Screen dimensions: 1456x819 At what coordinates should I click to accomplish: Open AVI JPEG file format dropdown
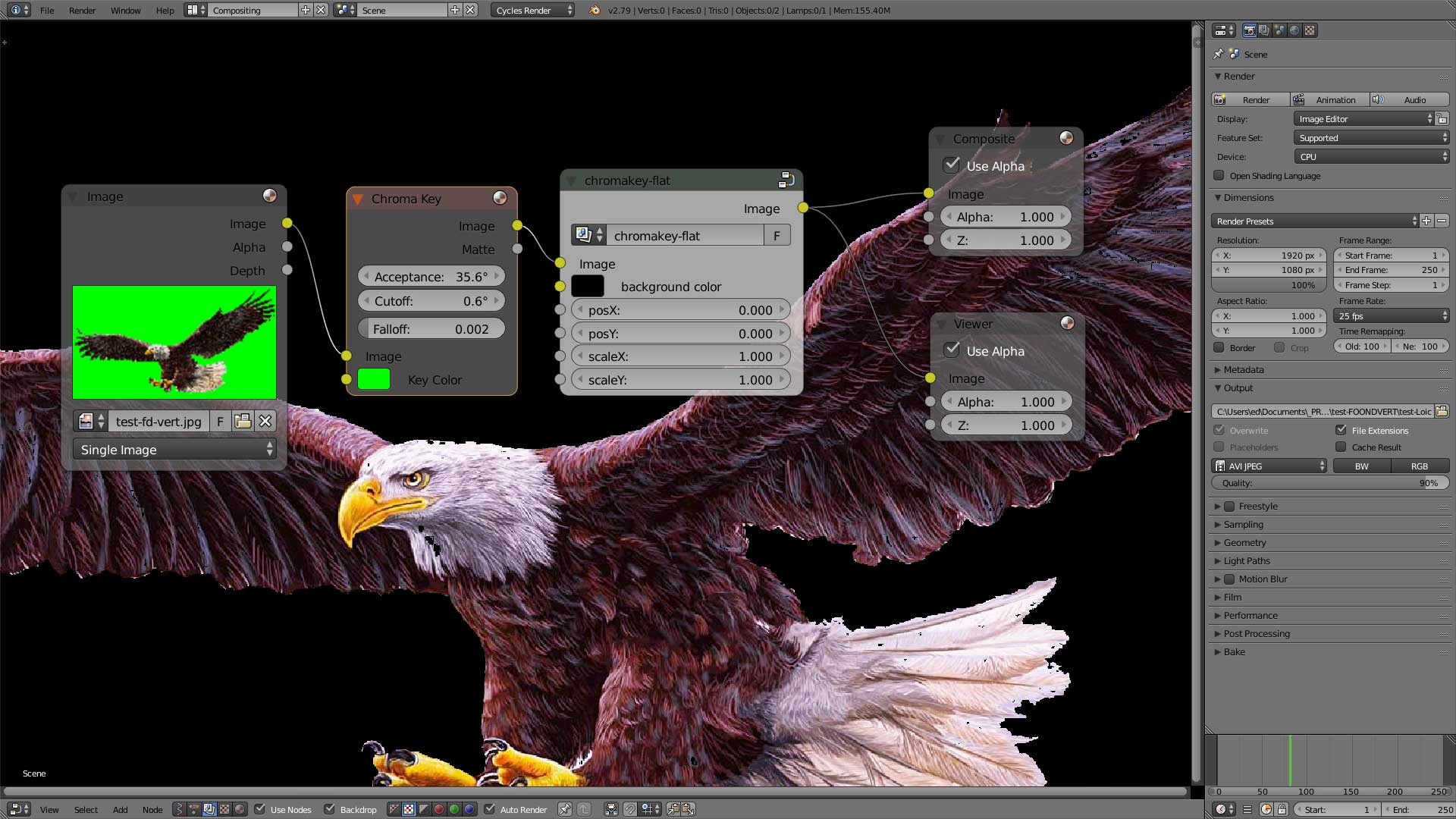point(1269,466)
